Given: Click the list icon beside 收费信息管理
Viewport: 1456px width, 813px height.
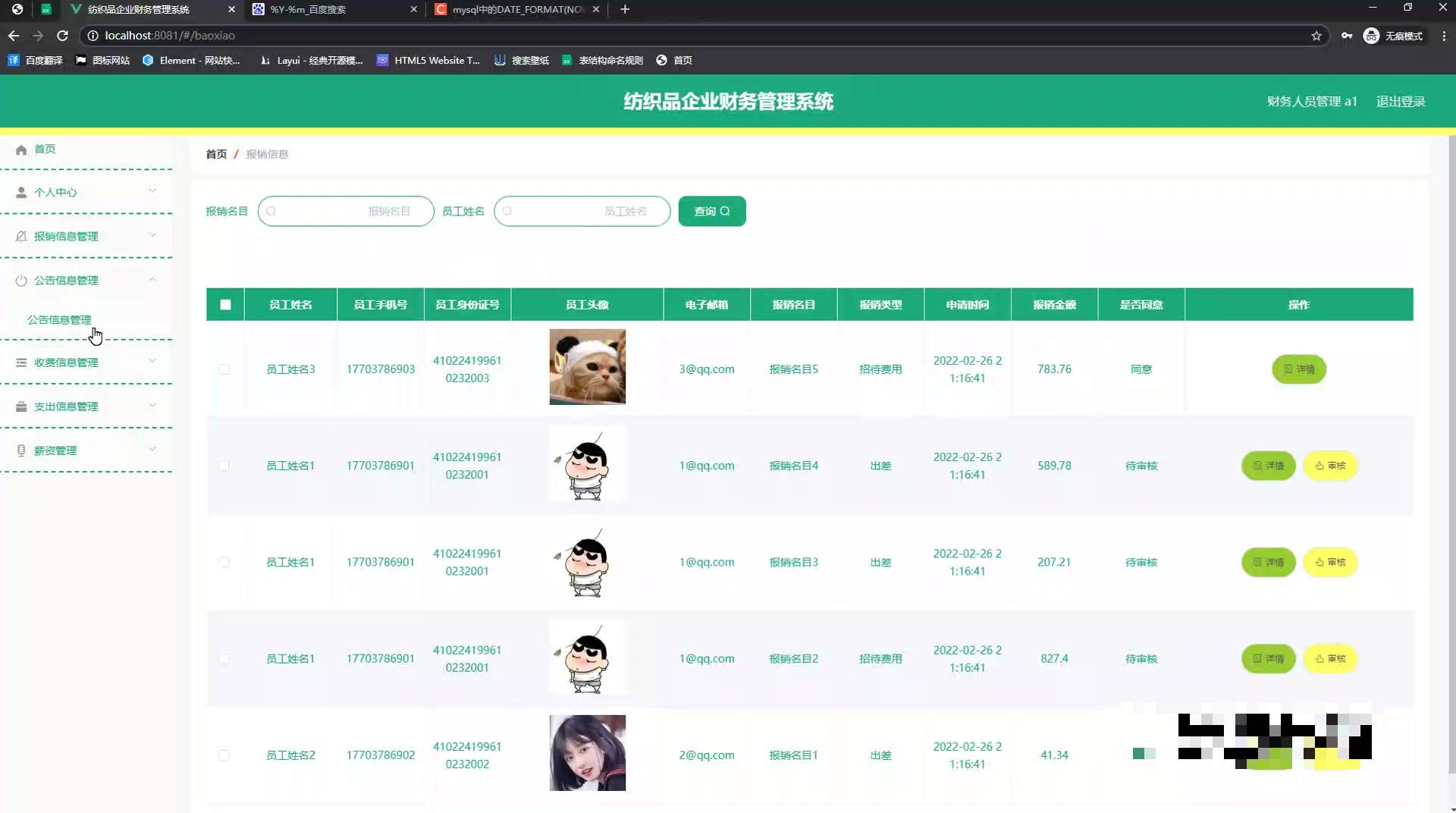Looking at the screenshot, I should point(21,362).
